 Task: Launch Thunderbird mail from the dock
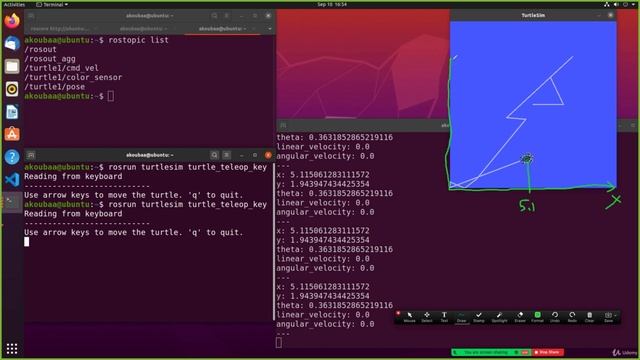[12, 43]
